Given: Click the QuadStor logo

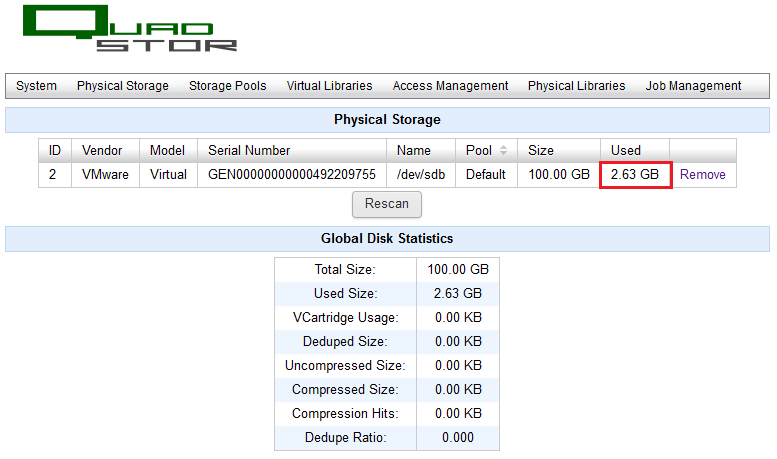Looking at the screenshot, I should pos(130,28).
